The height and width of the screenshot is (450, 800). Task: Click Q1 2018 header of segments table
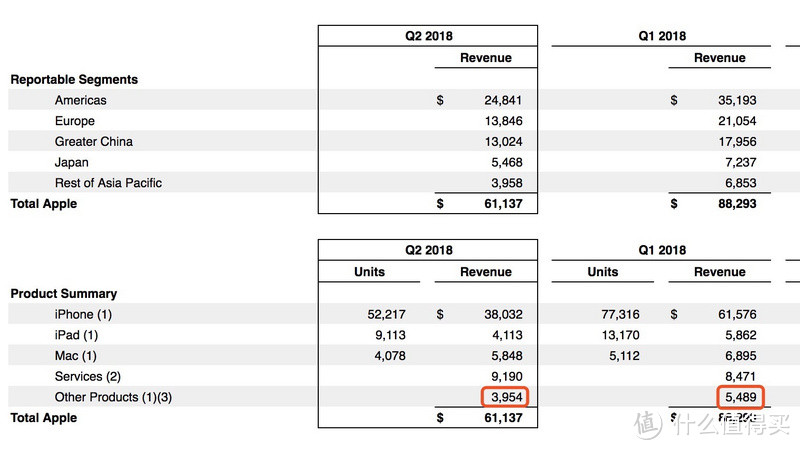click(x=662, y=36)
